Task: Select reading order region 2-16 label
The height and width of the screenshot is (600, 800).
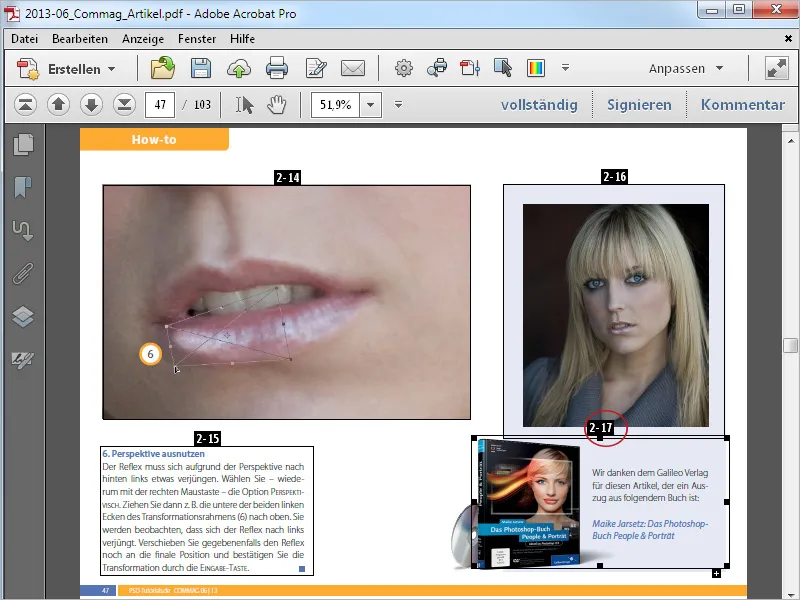Action: click(614, 177)
